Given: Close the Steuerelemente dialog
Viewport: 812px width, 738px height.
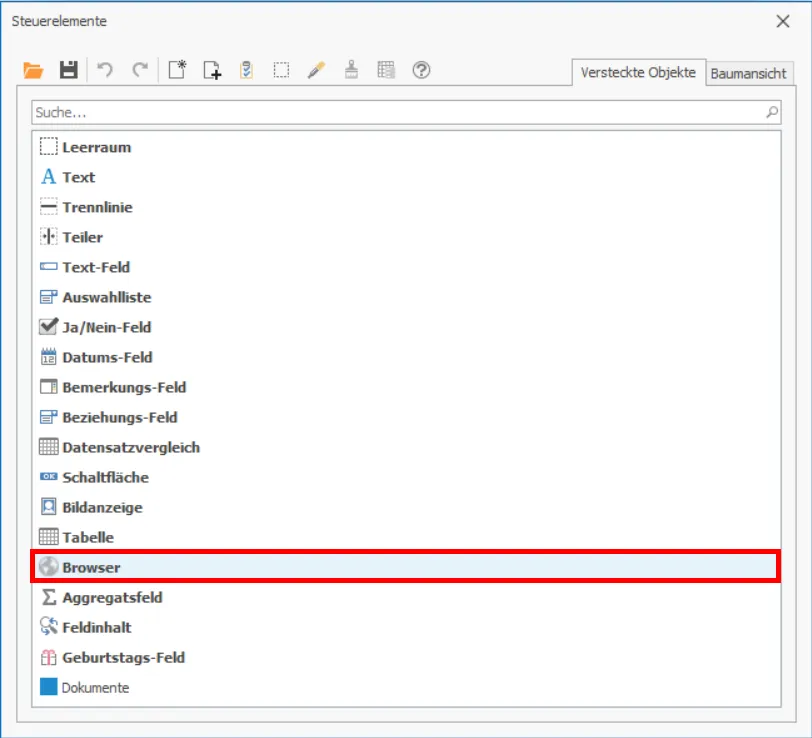Looking at the screenshot, I should pos(783,21).
